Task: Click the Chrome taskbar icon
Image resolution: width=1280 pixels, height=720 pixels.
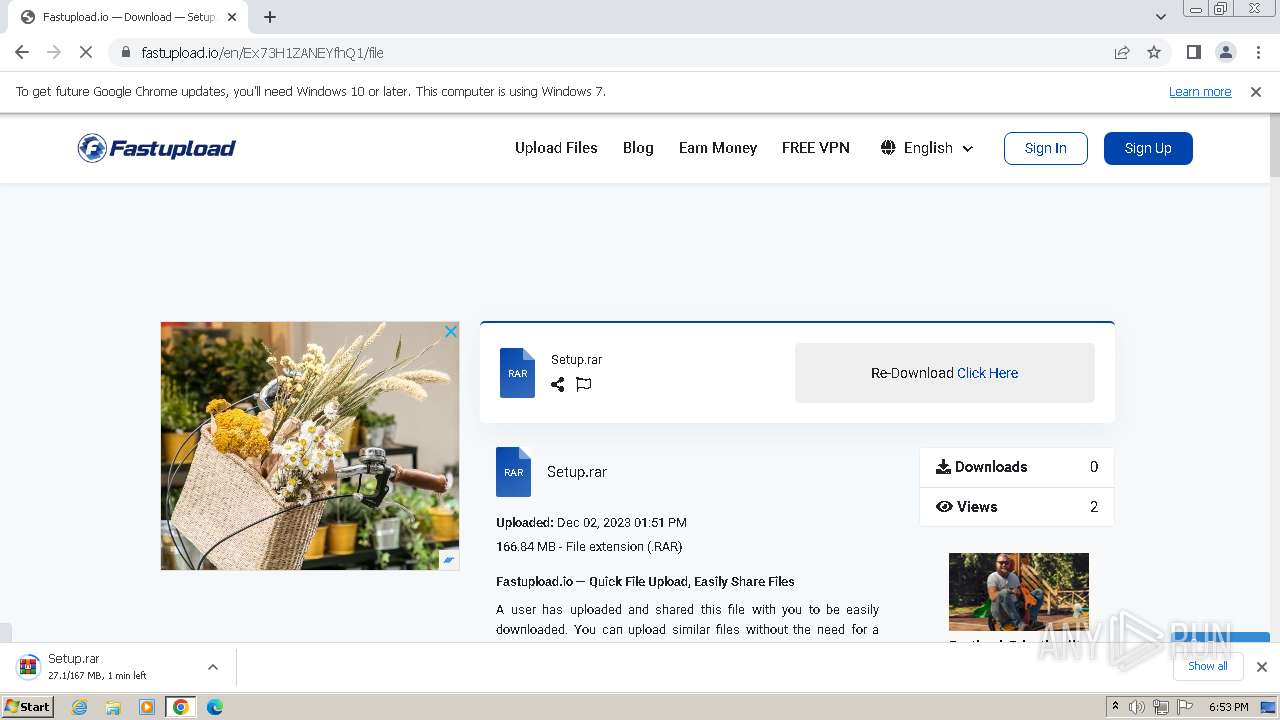Action: pos(181,707)
